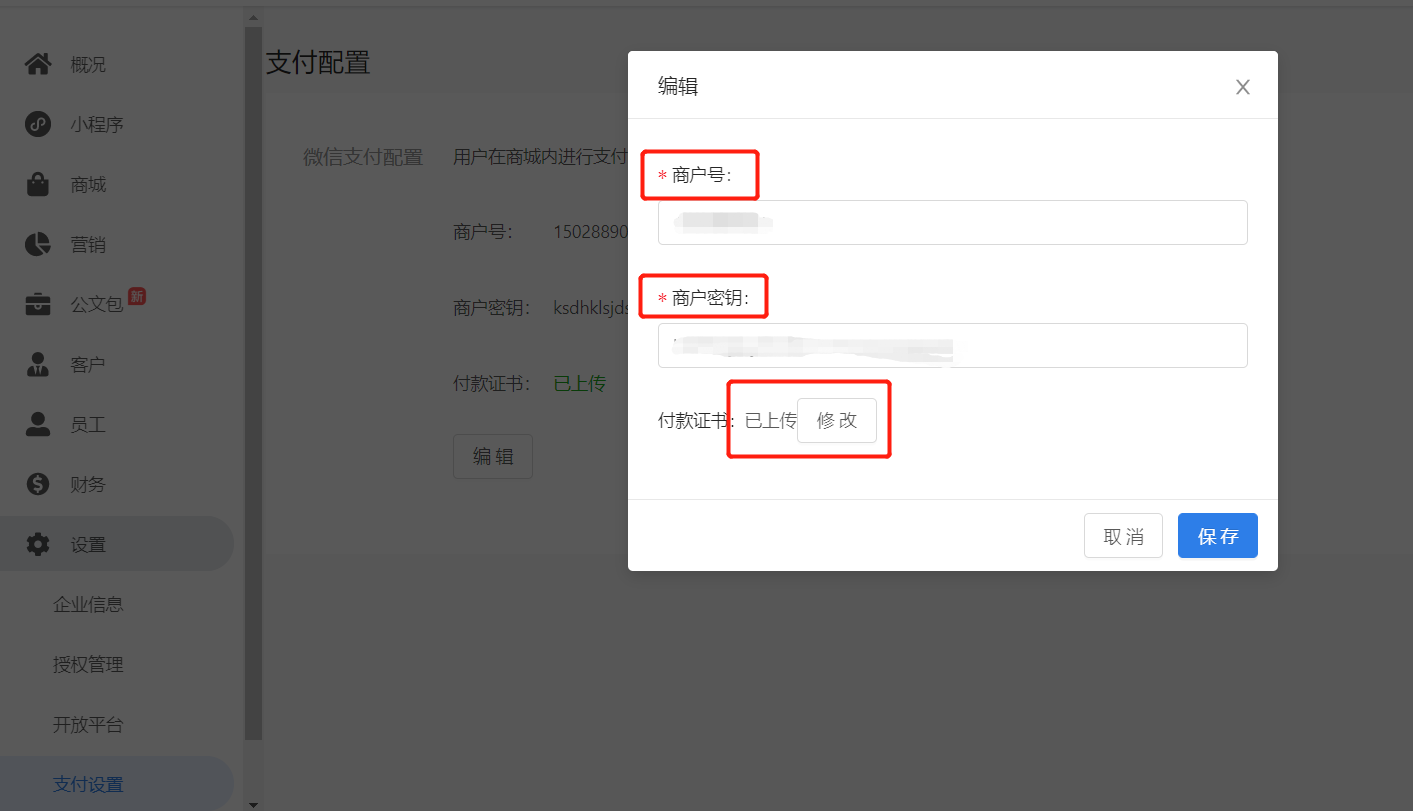Click the 已上传 text inside the dialog

[x=770, y=421]
